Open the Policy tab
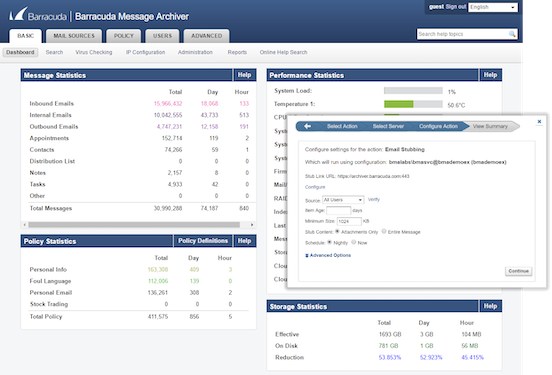Viewport: 552px width, 375px height. 124,36
